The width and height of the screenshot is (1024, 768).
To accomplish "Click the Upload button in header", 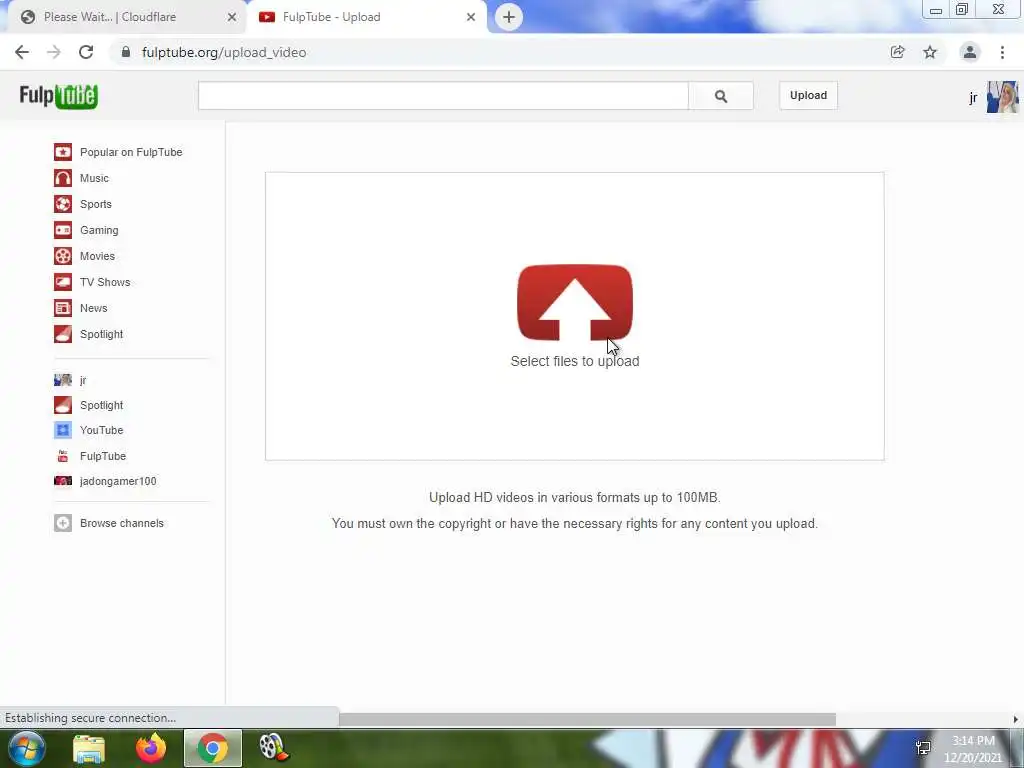I will [808, 95].
